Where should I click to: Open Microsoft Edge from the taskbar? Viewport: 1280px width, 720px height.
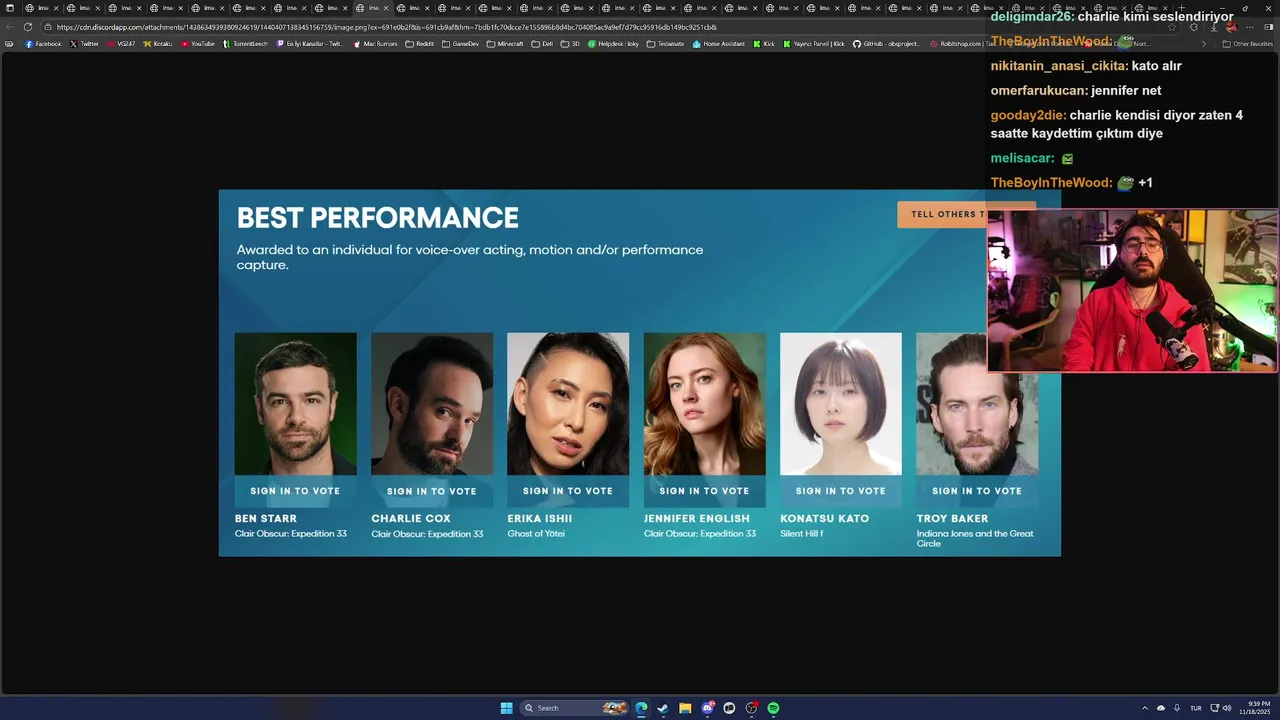click(641, 708)
